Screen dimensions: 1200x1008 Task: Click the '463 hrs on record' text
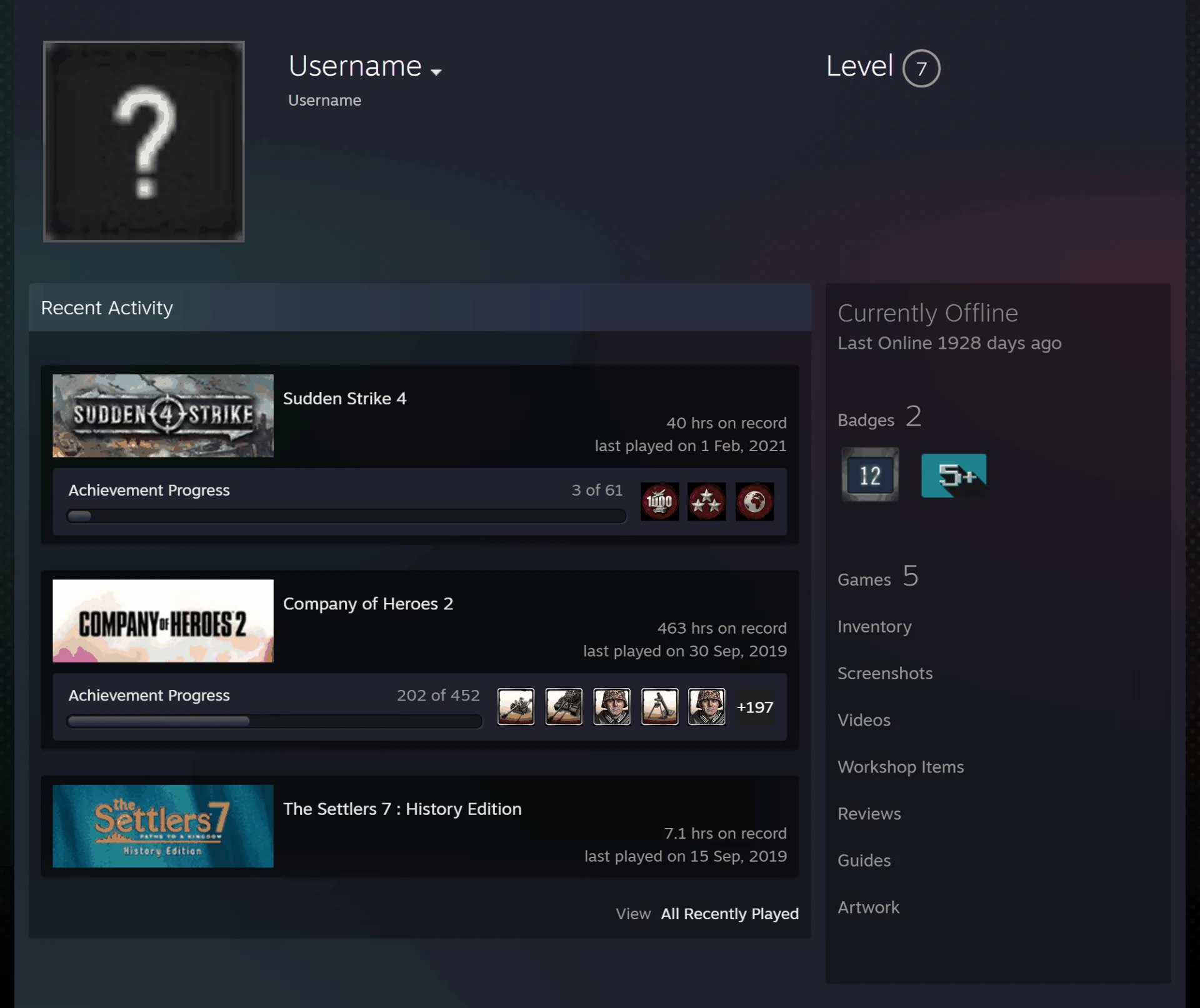click(722, 628)
